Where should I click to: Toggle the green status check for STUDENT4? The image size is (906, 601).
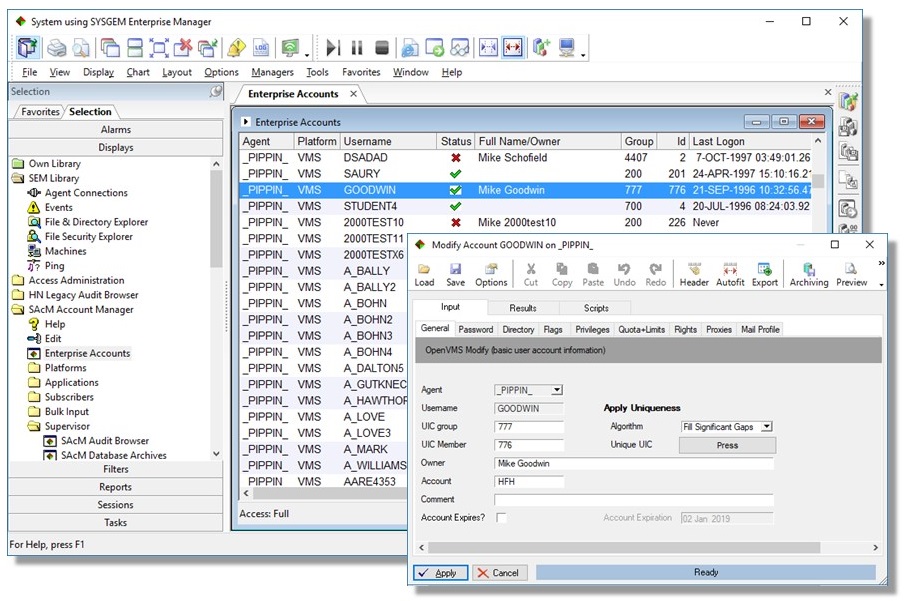456,205
